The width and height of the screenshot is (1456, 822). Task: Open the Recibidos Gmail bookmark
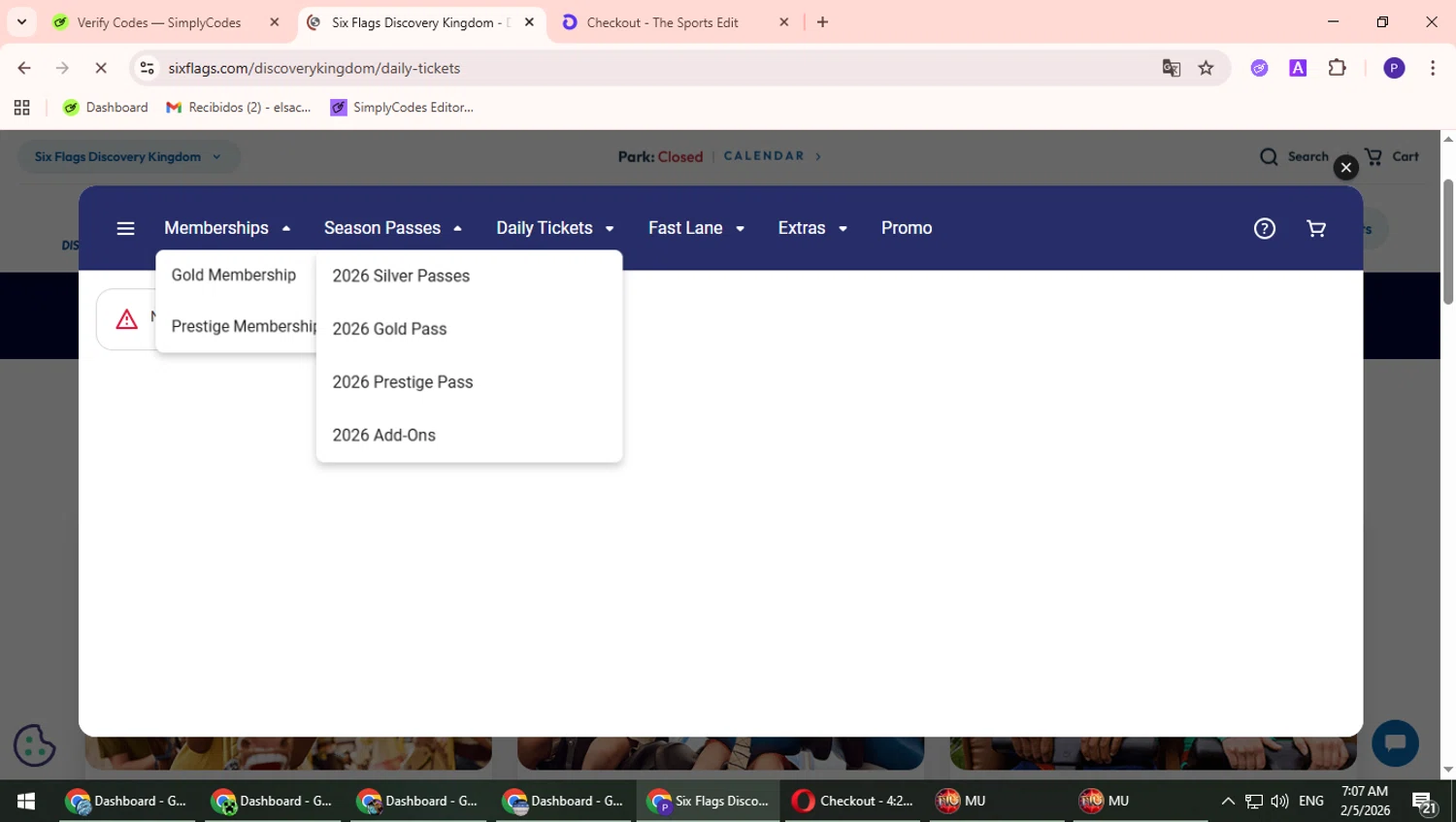(x=239, y=108)
